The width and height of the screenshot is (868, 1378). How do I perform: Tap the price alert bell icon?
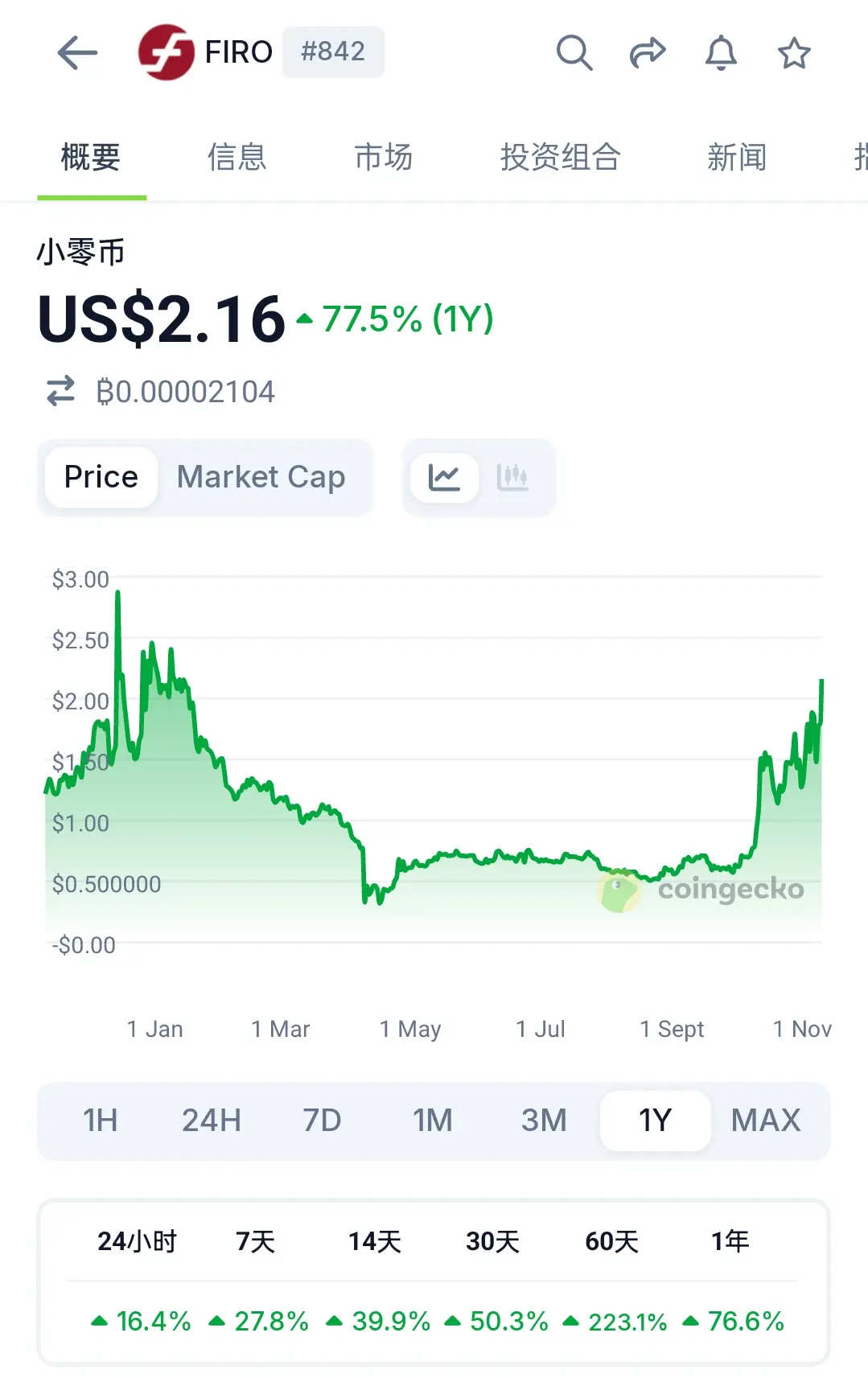click(x=721, y=53)
